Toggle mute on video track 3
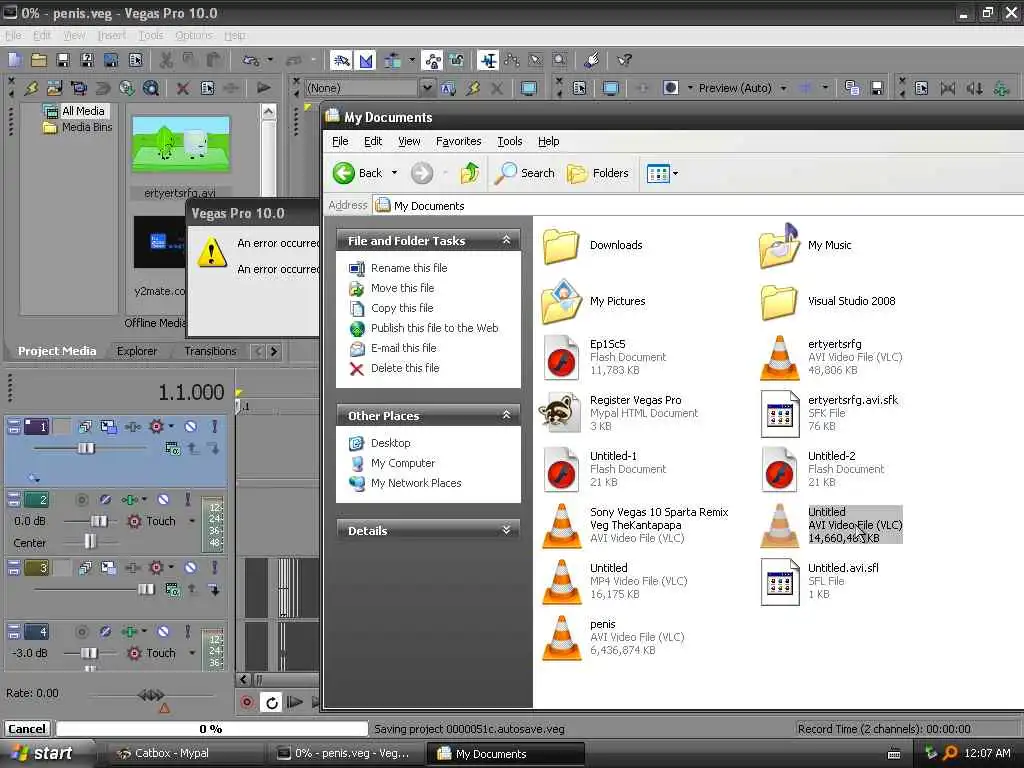This screenshot has height=768, width=1024. coord(190,567)
